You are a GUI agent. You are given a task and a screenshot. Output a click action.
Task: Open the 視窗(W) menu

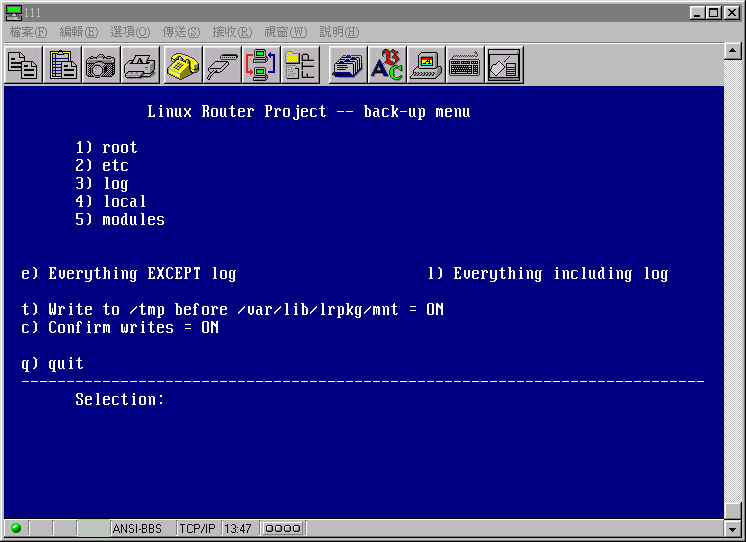click(x=286, y=32)
